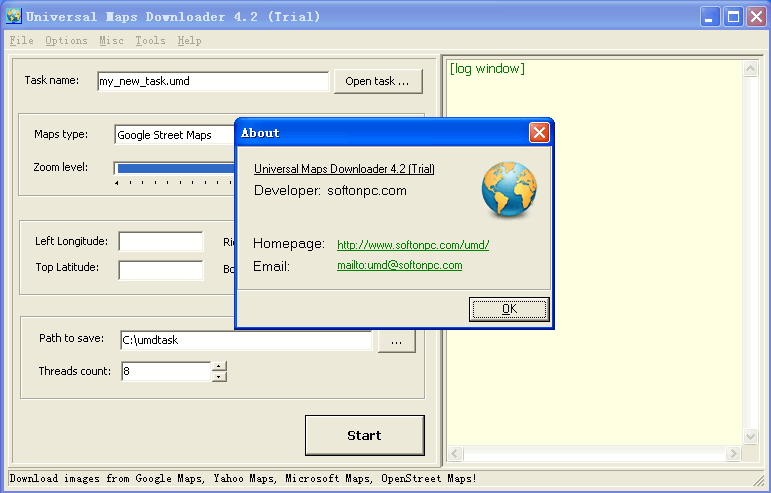The image size is (771, 493).
Task: Open the Tools menu
Action: pyautogui.click(x=150, y=41)
